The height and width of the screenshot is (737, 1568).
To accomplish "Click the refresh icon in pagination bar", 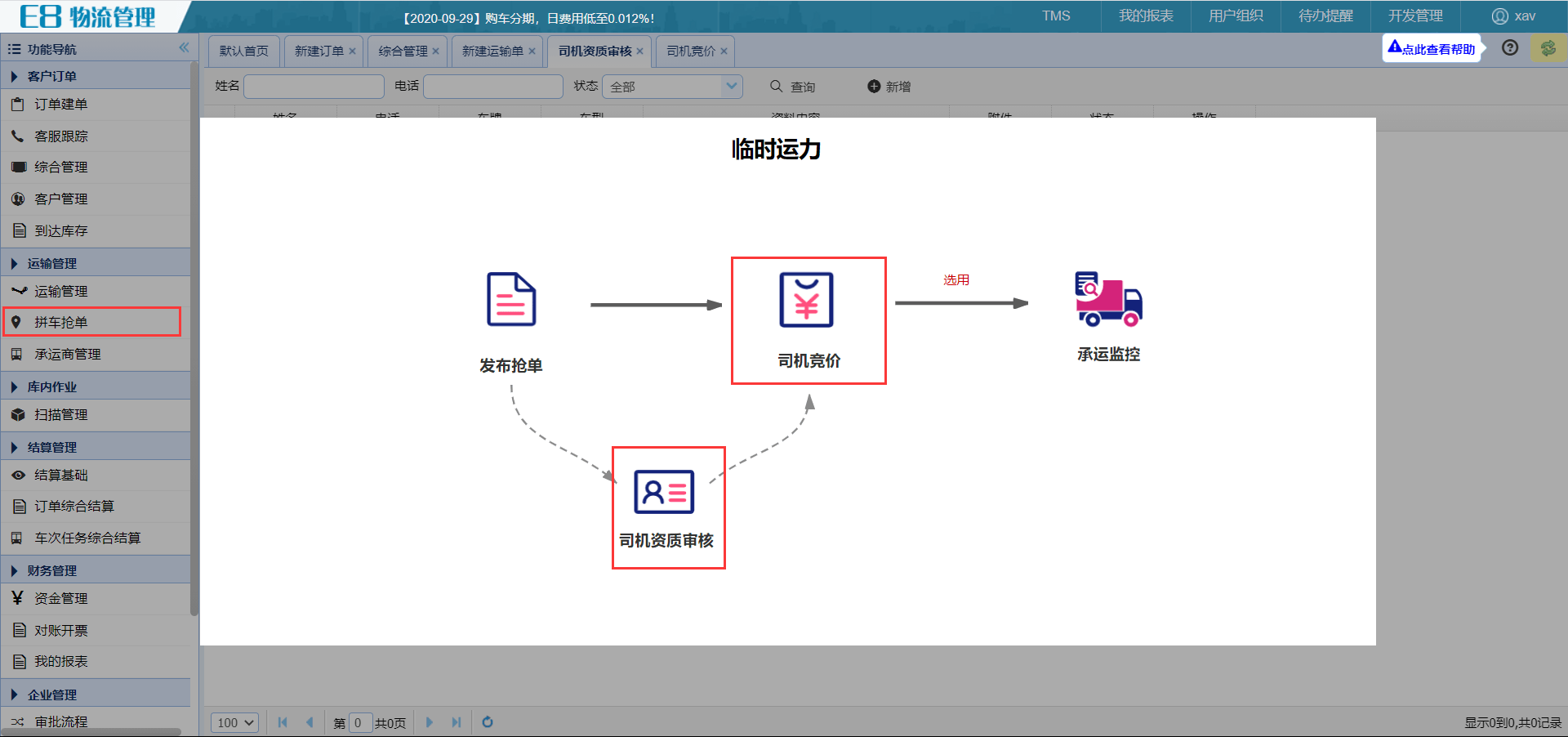I will (488, 722).
